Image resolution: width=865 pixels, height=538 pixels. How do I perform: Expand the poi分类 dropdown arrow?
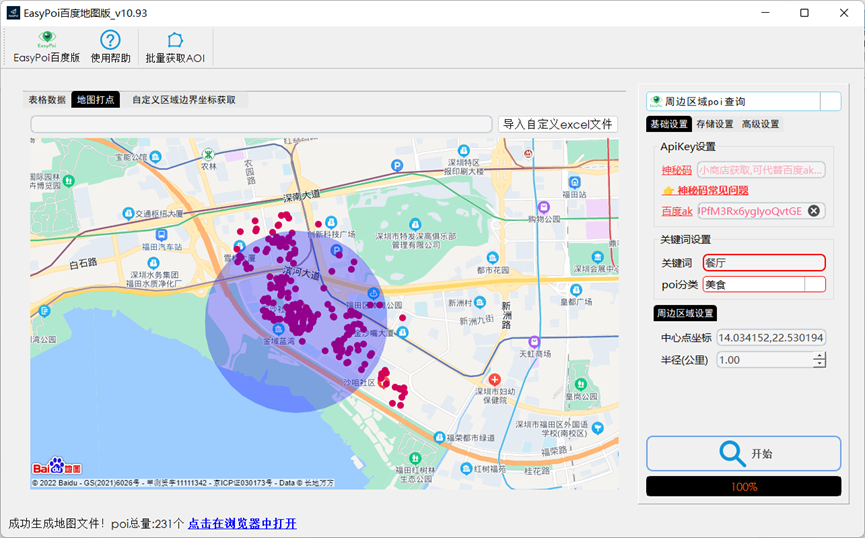point(815,285)
